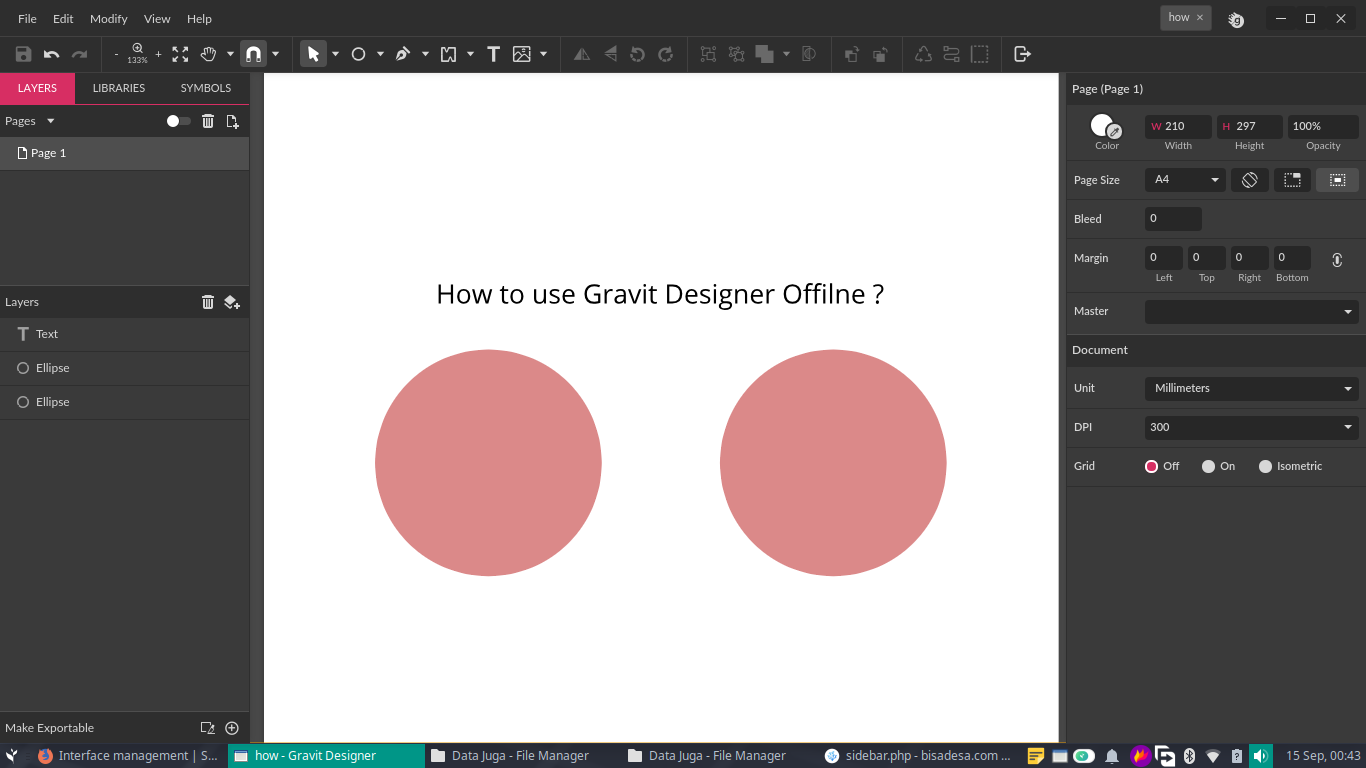Open the Insert Image tool
The width and height of the screenshot is (1366, 768).
(522, 54)
